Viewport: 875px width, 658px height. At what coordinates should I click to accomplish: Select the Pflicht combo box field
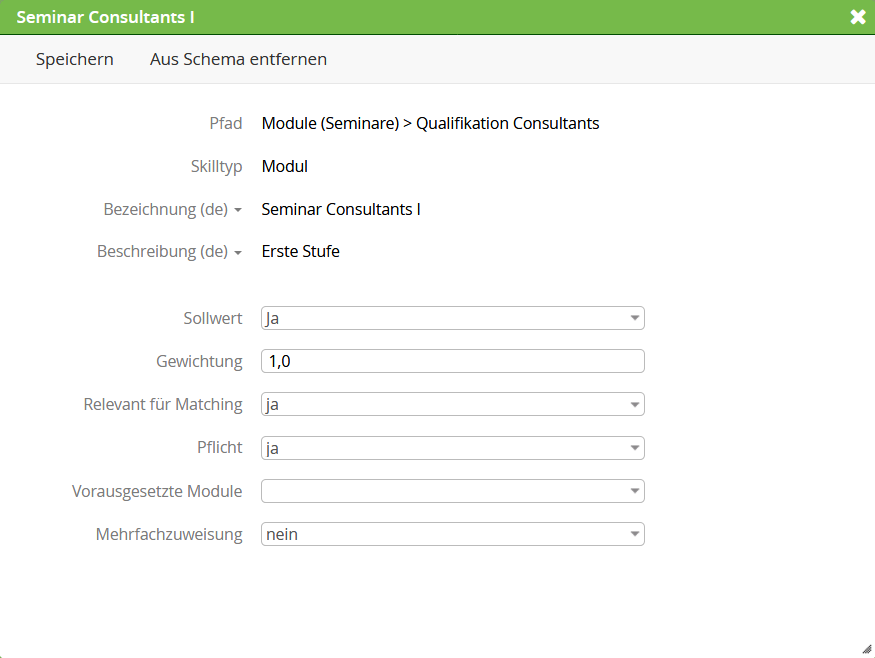tap(453, 448)
